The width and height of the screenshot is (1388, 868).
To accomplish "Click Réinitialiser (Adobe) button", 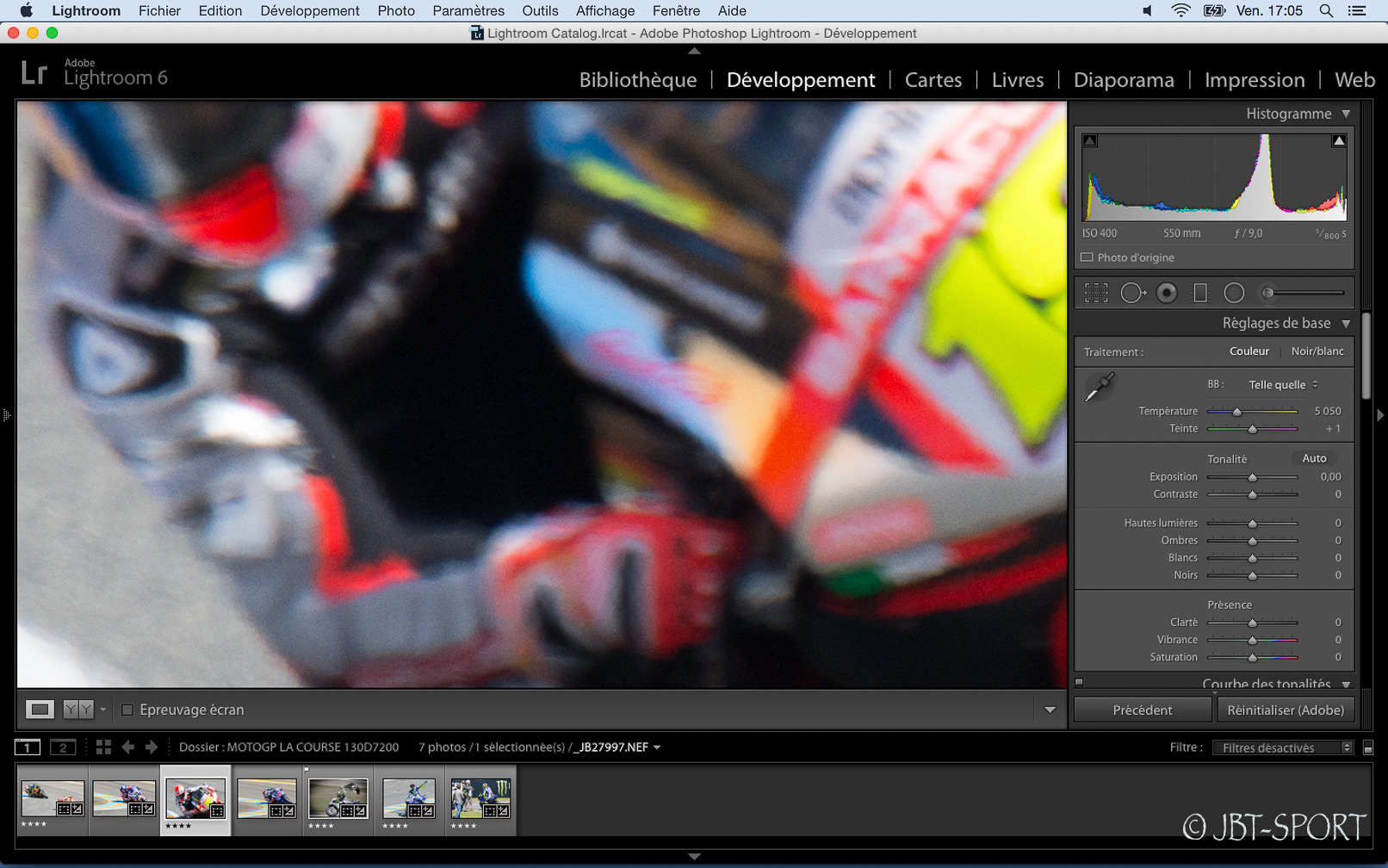I will (x=1286, y=710).
